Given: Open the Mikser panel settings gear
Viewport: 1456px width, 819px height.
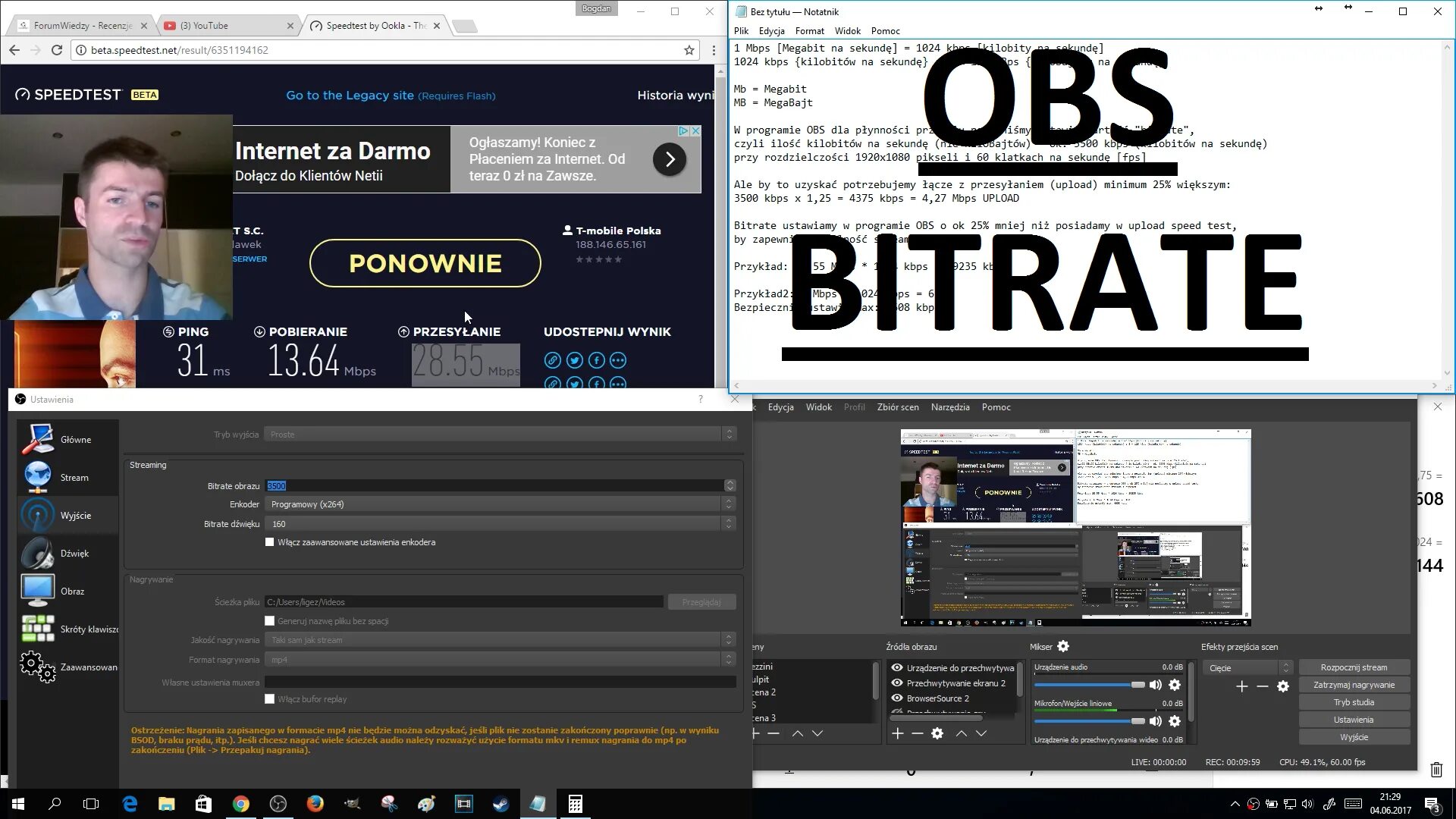Looking at the screenshot, I should [x=1063, y=646].
